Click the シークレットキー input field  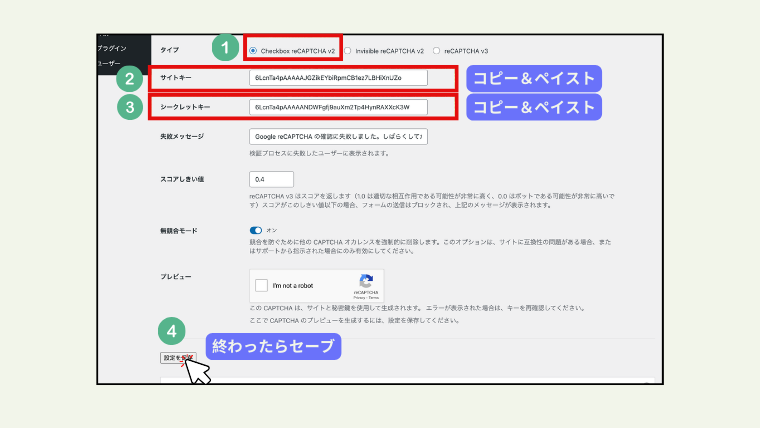(x=338, y=107)
